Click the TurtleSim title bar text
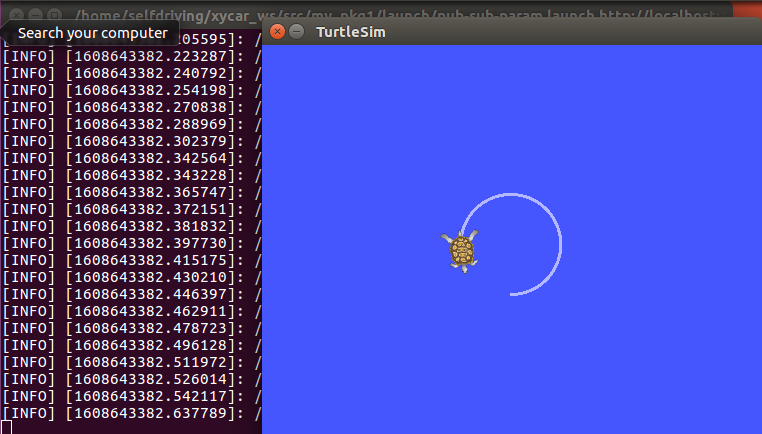 point(351,32)
